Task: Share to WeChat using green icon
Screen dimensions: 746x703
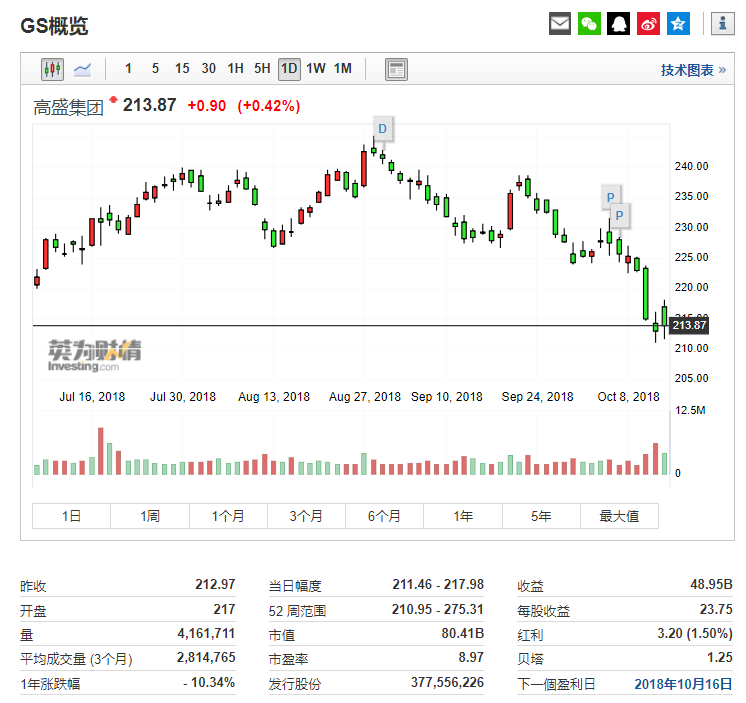Action: (590, 24)
